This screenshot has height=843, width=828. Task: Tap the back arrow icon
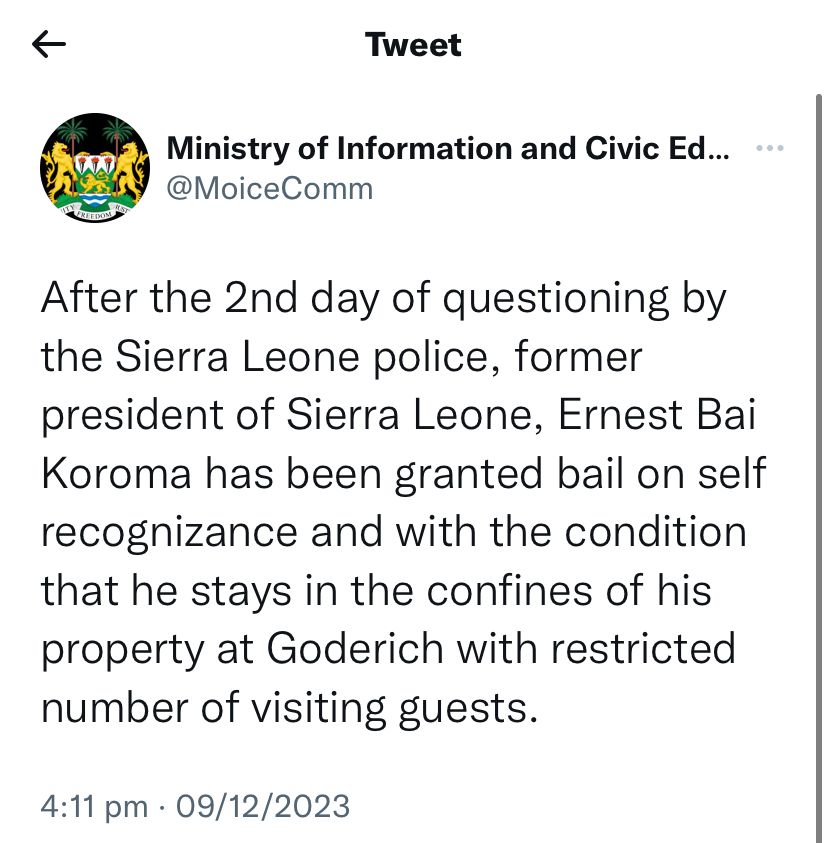point(49,45)
